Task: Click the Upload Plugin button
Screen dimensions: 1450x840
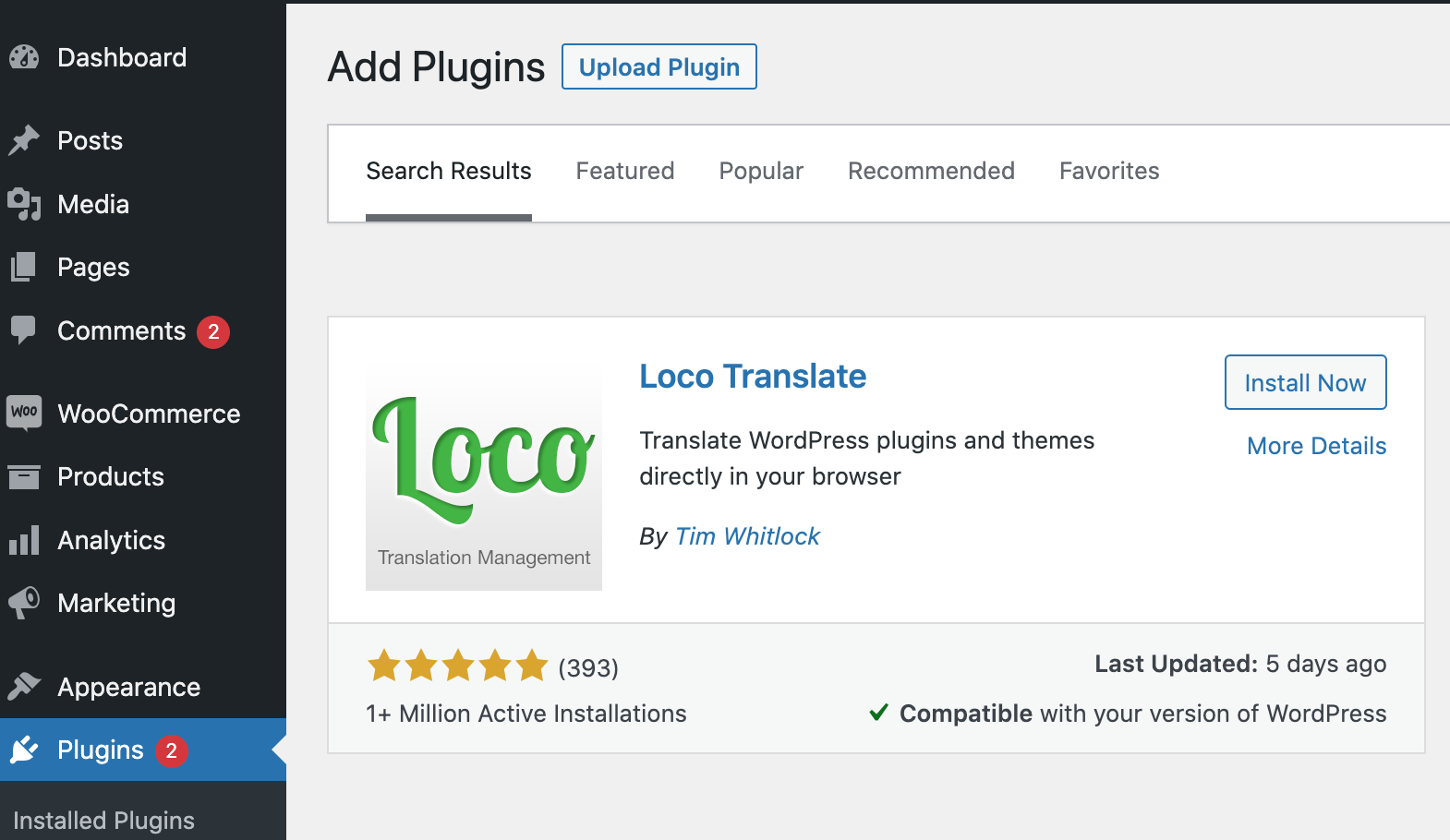Action: pos(659,66)
